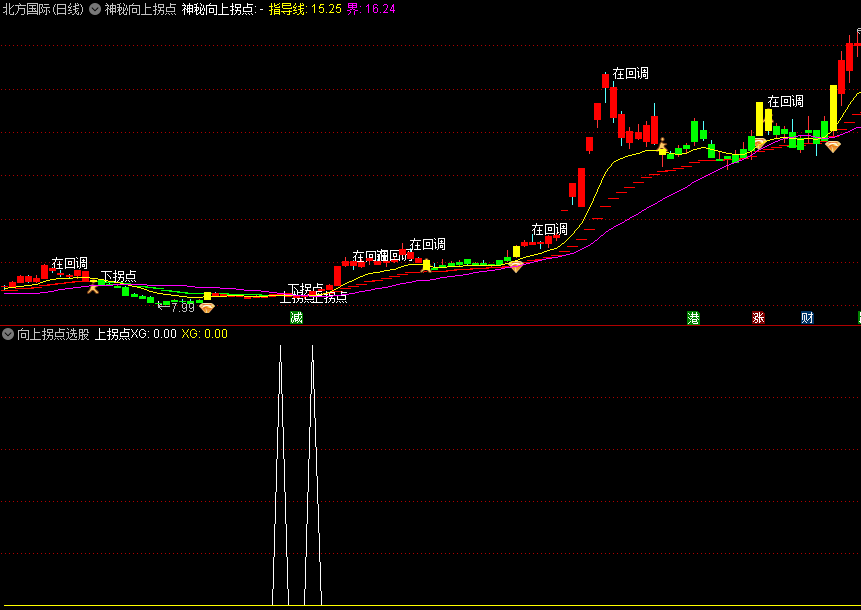Select the yellow baseline in the lower pane
Viewport: 861px width, 610px height.
tap(430, 606)
